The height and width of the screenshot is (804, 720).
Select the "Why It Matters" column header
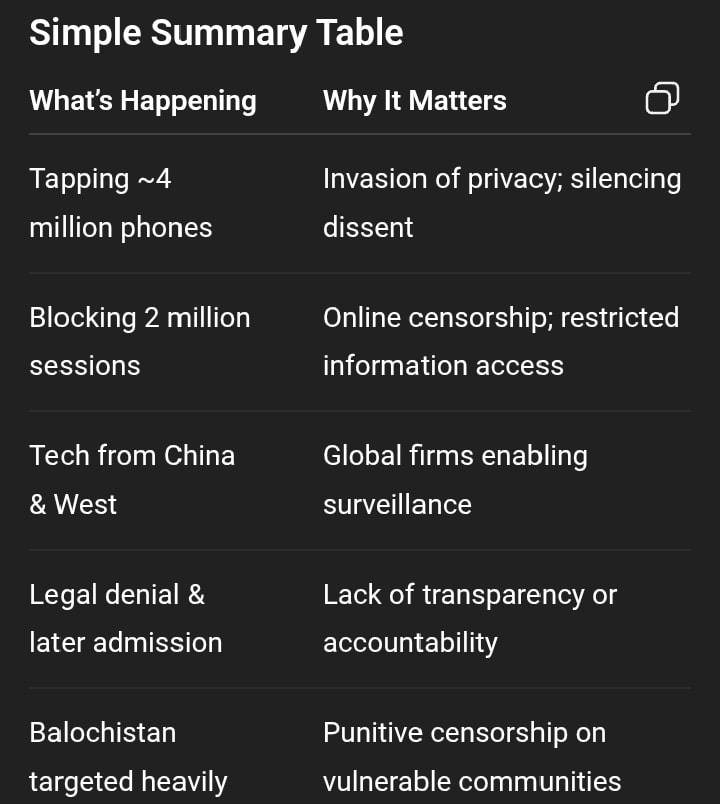[414, 100]
